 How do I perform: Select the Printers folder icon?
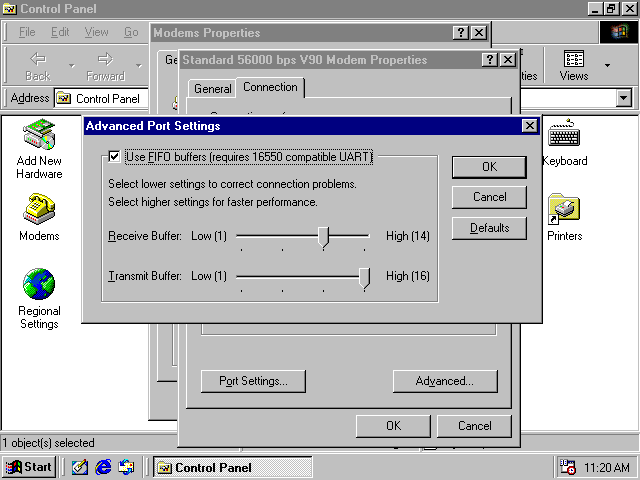[564, 209]
